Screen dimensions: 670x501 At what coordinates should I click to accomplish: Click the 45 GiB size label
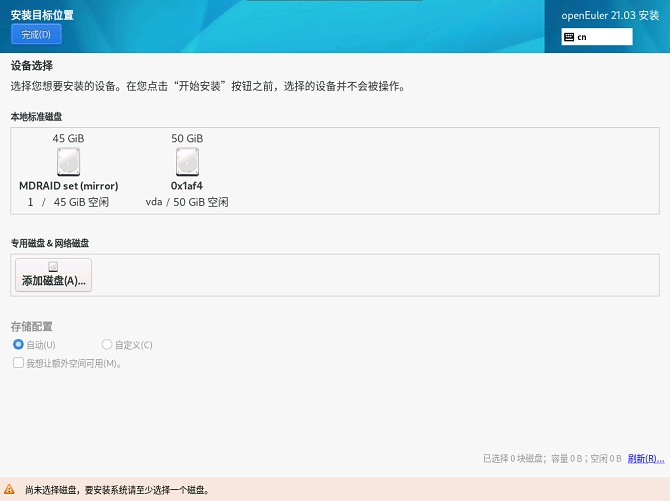(x=68, y=138)
